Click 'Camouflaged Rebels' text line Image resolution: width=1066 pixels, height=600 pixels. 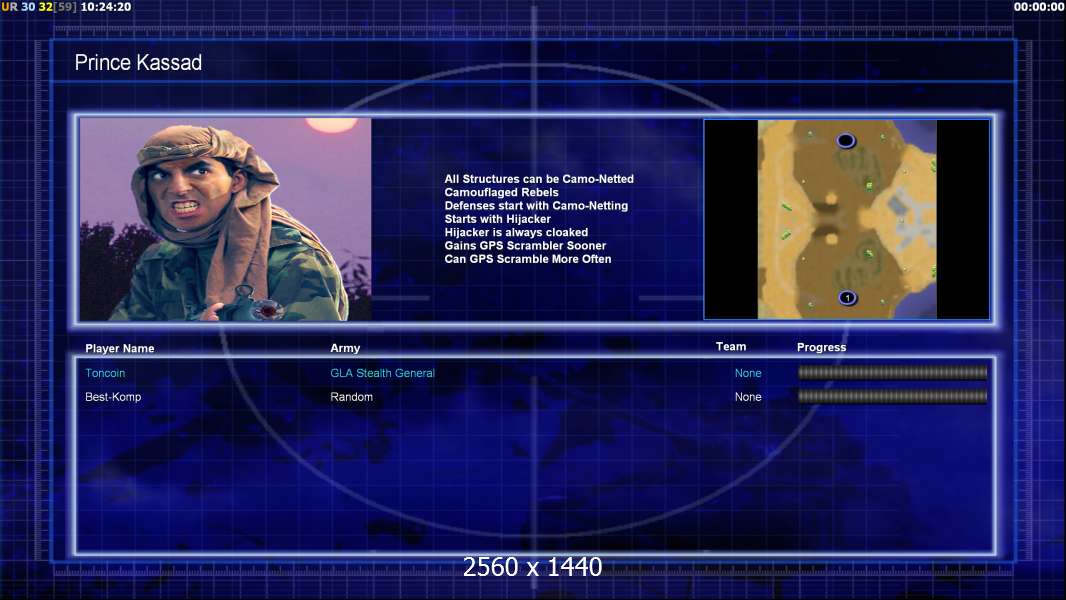(502, 192)
